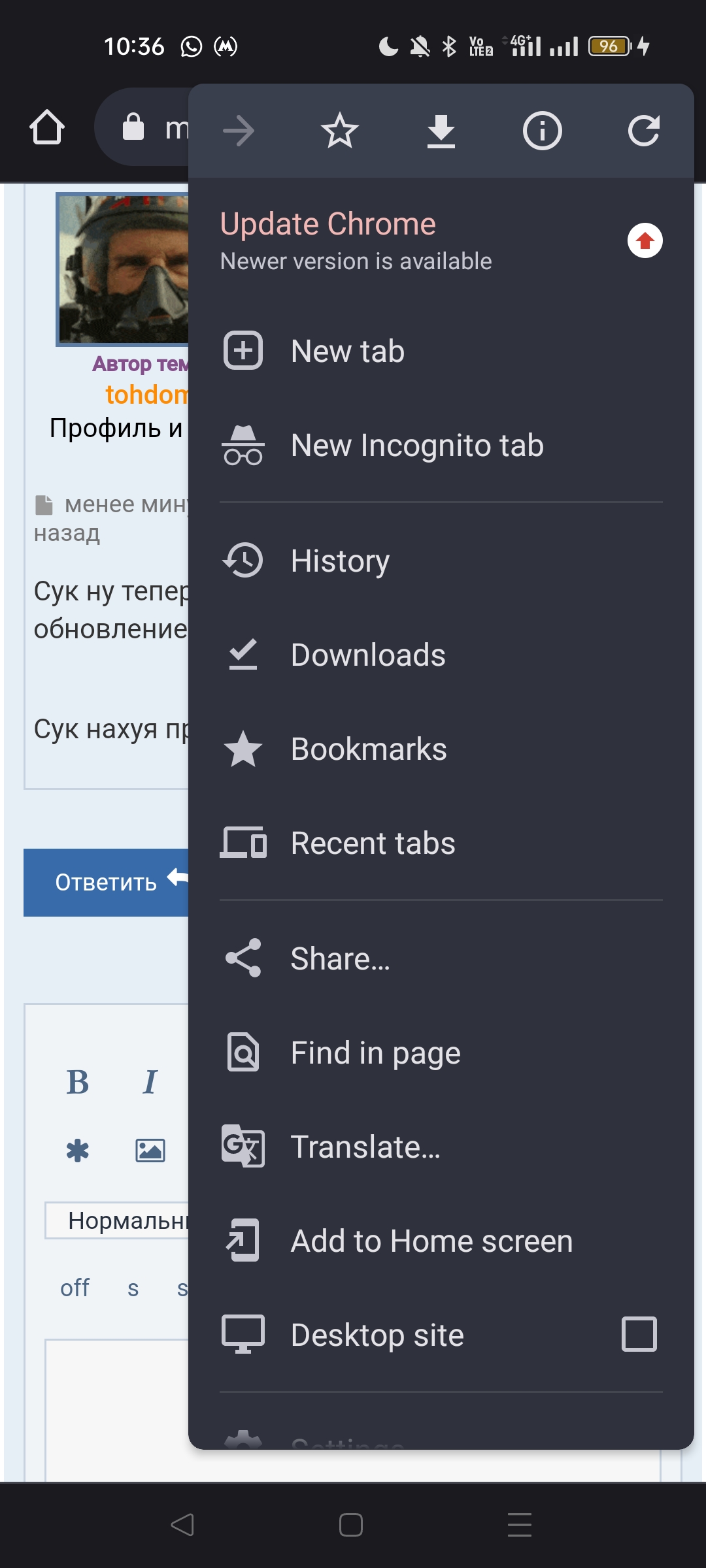The height and width of the screenshot is (1568, 706).
Task: Tap the Android back navigation button
Action: pyautogui.click(x=182, y=1525)
